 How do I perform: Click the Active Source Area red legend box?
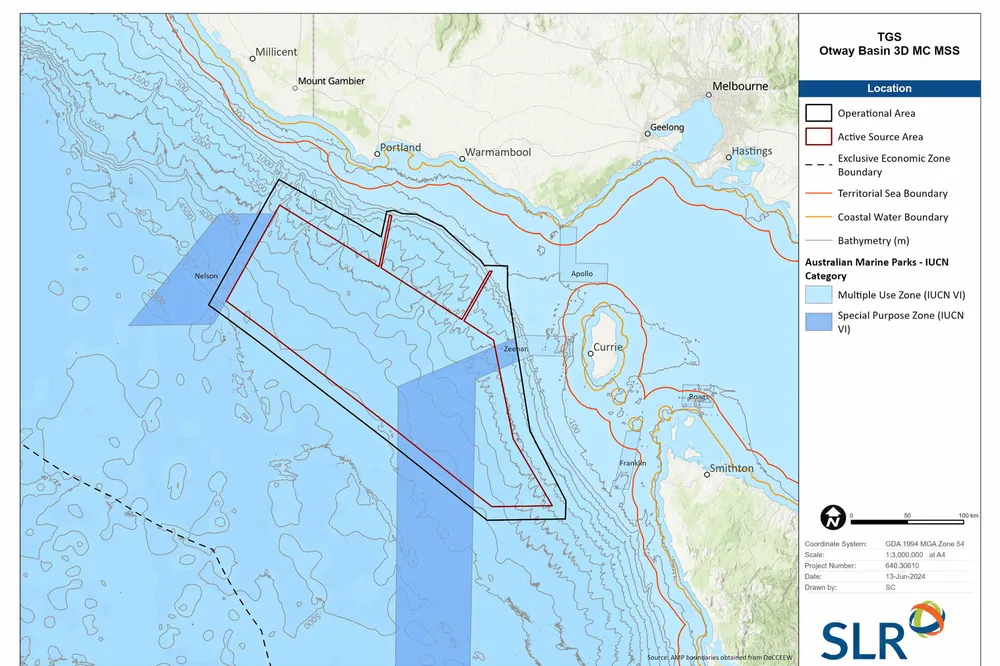tap(818, 137)
